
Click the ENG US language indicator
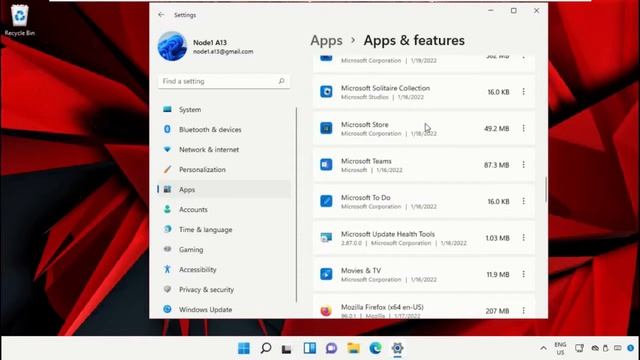point(560,348)
